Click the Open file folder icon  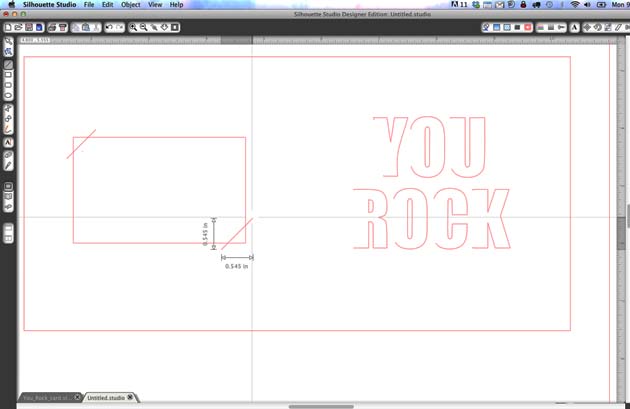pos(18,27)
